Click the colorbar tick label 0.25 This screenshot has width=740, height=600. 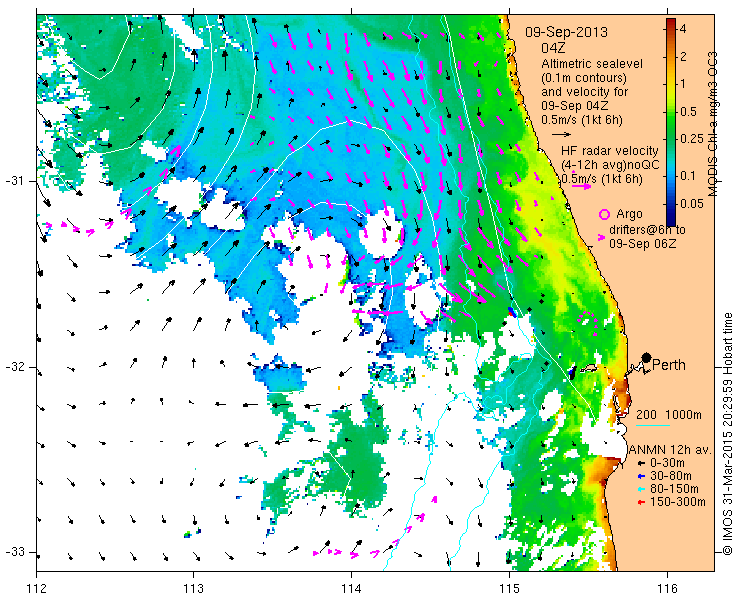[691, 139]
